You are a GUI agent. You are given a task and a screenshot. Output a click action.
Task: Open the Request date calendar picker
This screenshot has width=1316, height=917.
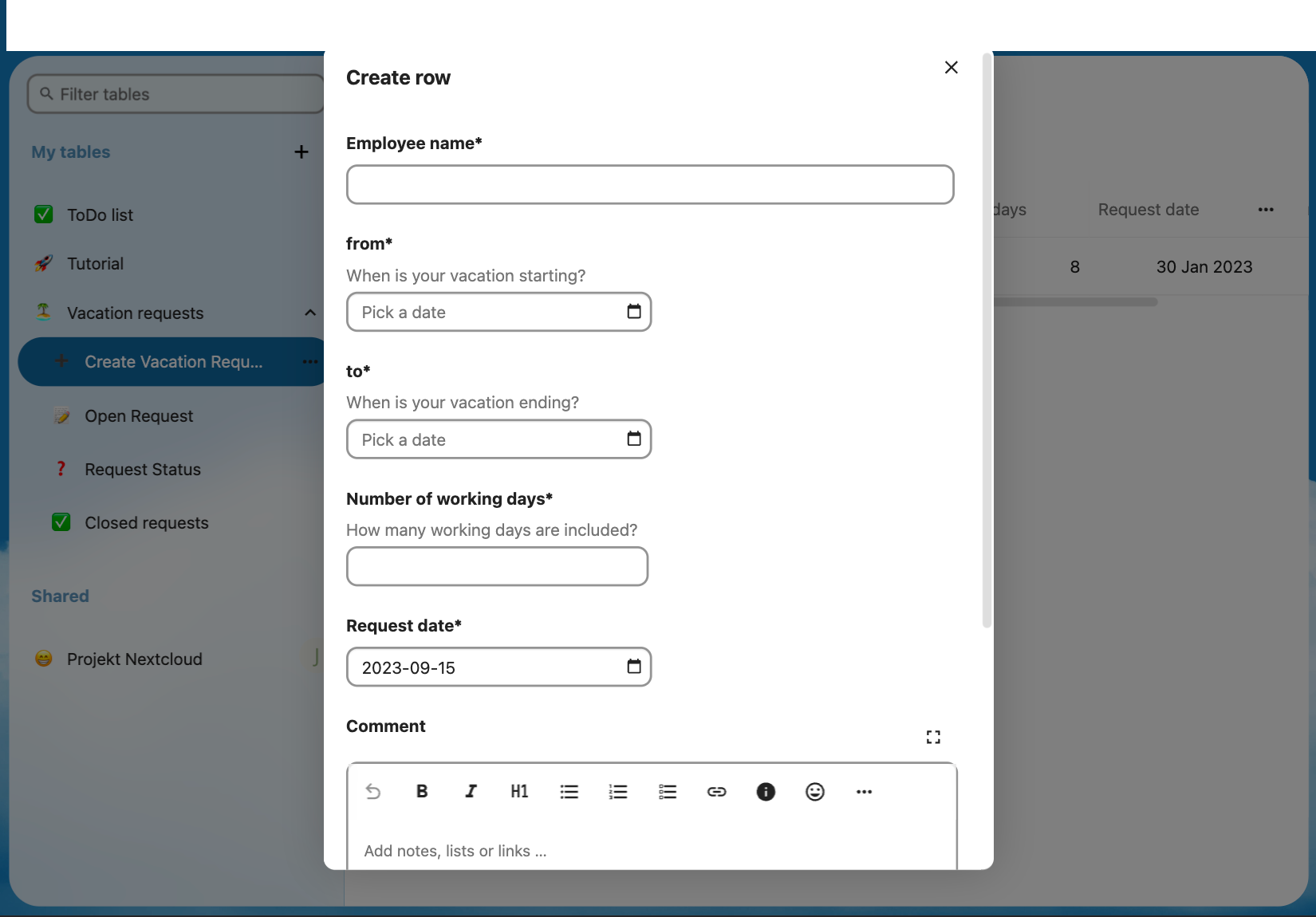tap(634, 667)
